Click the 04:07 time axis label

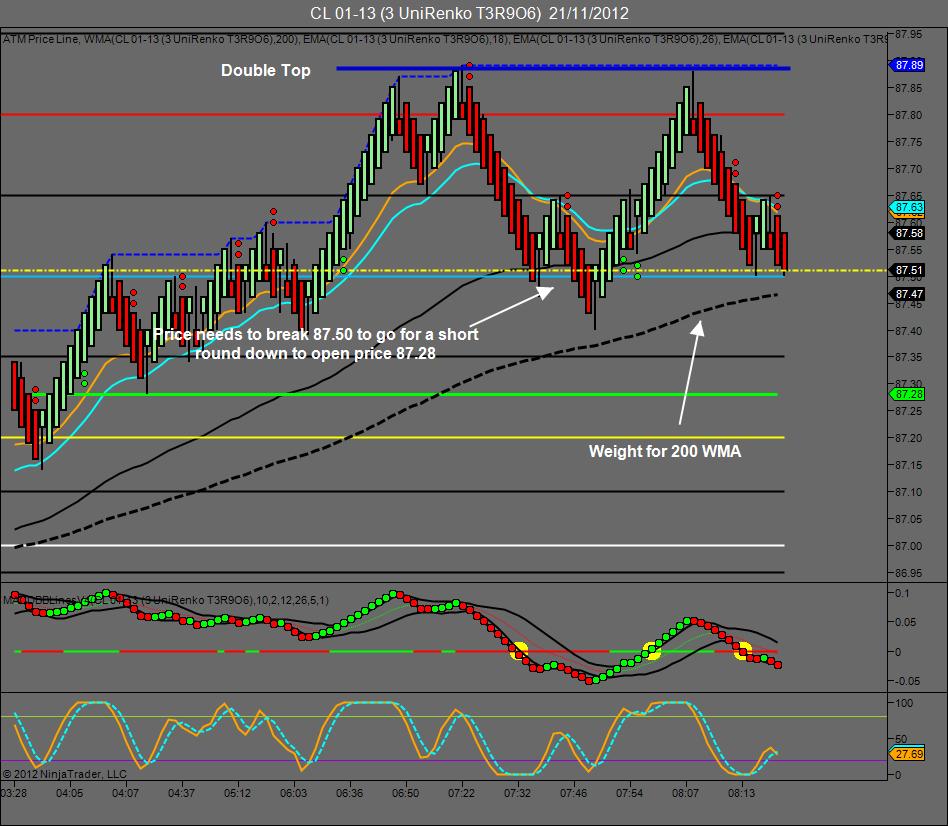(x=125, y=793)
